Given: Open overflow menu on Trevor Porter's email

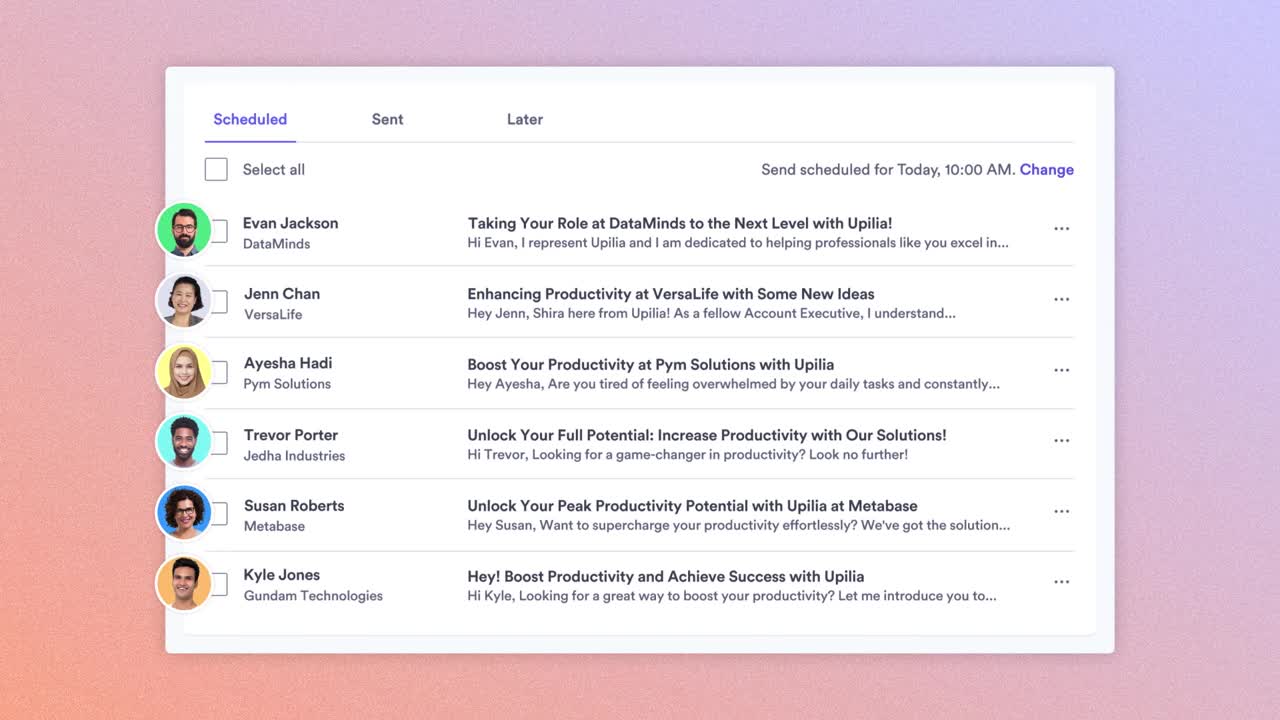Looking at the screenshot, I should [x=1061, y=440].
